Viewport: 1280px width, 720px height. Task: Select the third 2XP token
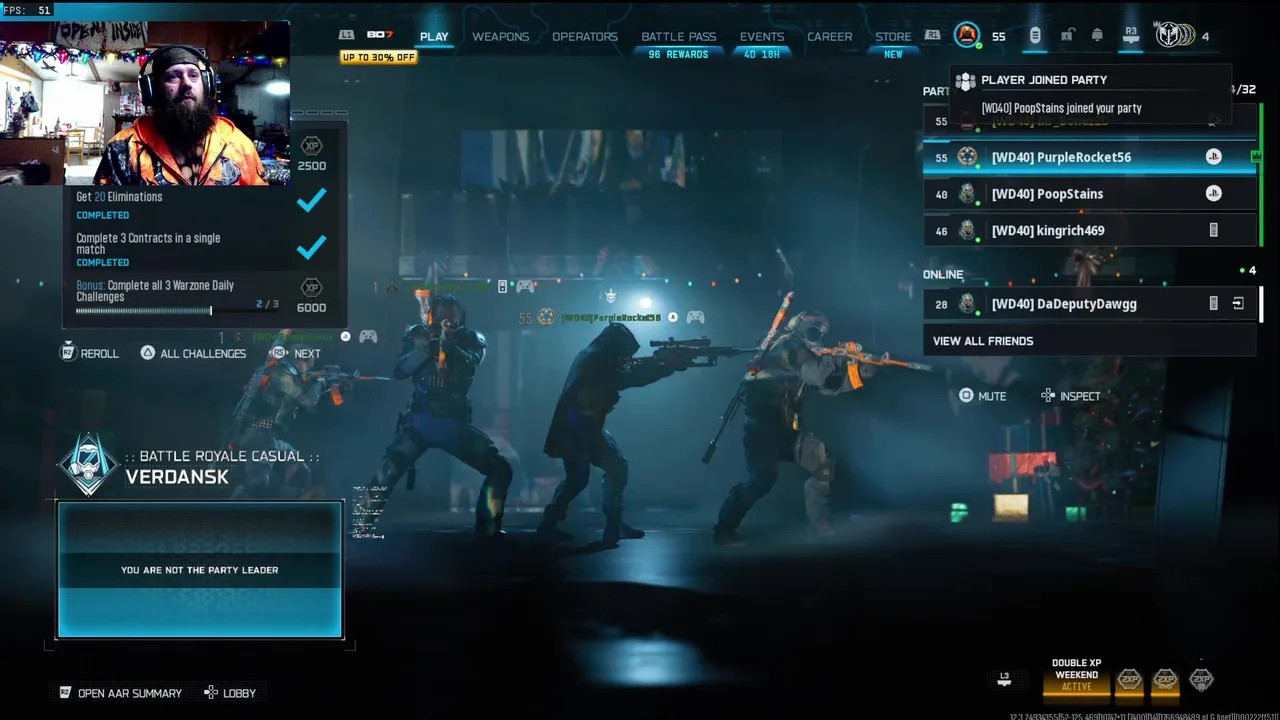click(x=1201, y=680)
